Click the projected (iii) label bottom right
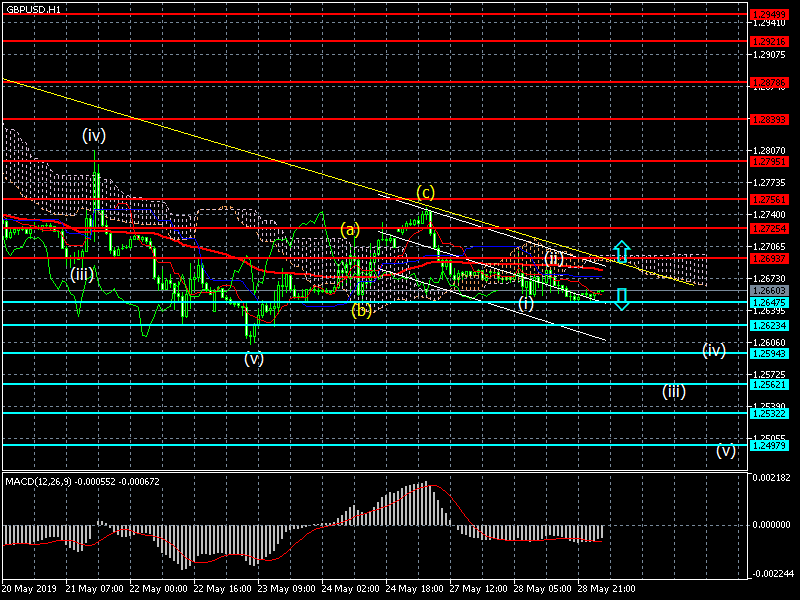Image resolution: width=800 pixels, height=600 pixels. coord(674,391)
